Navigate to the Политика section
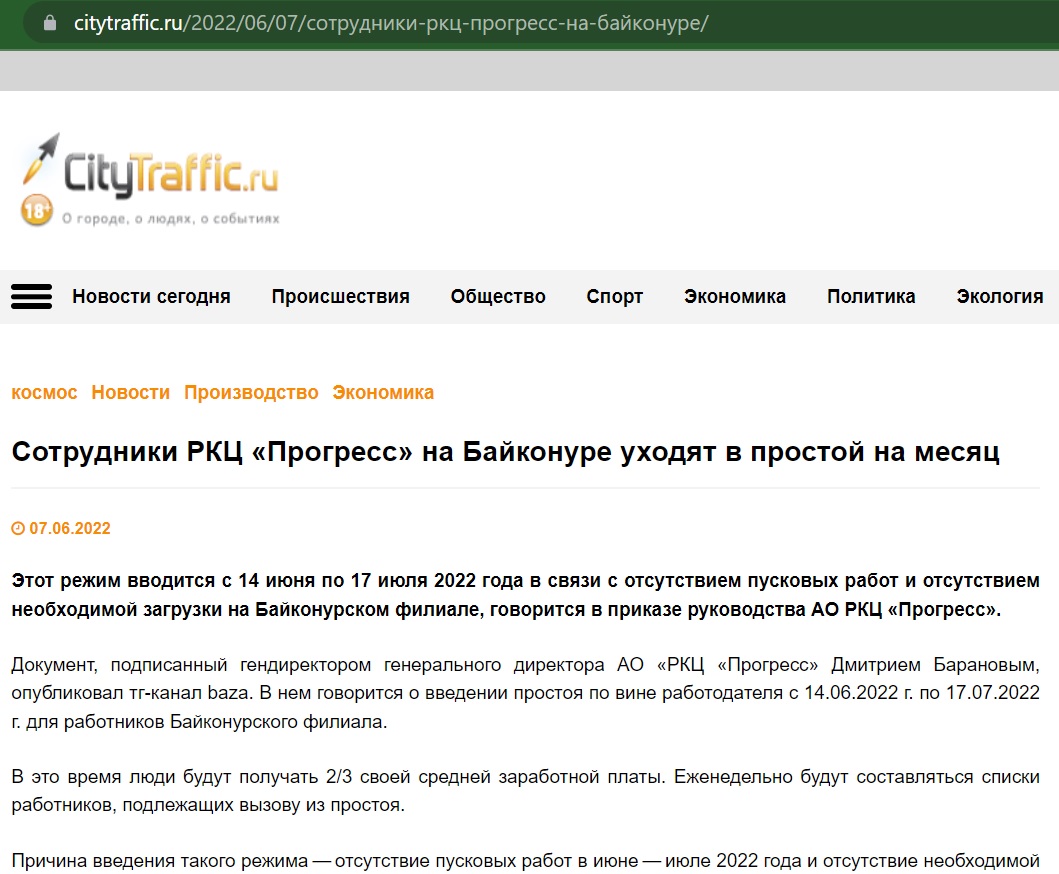 tap(870, 296)
